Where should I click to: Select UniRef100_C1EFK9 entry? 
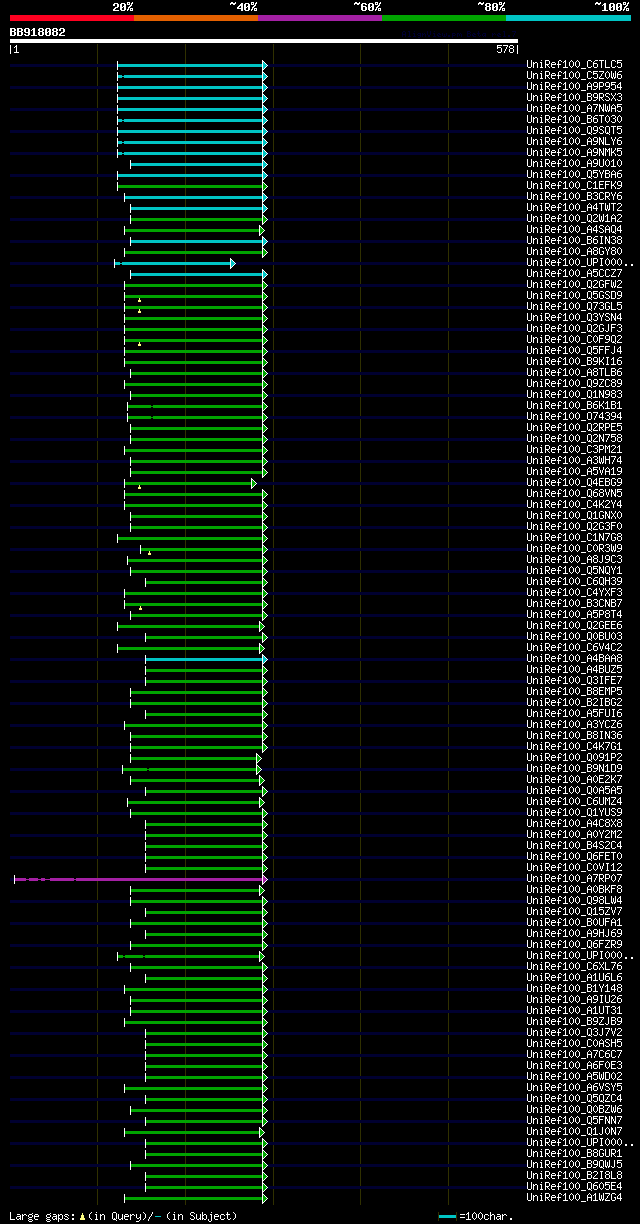point(574,186)
